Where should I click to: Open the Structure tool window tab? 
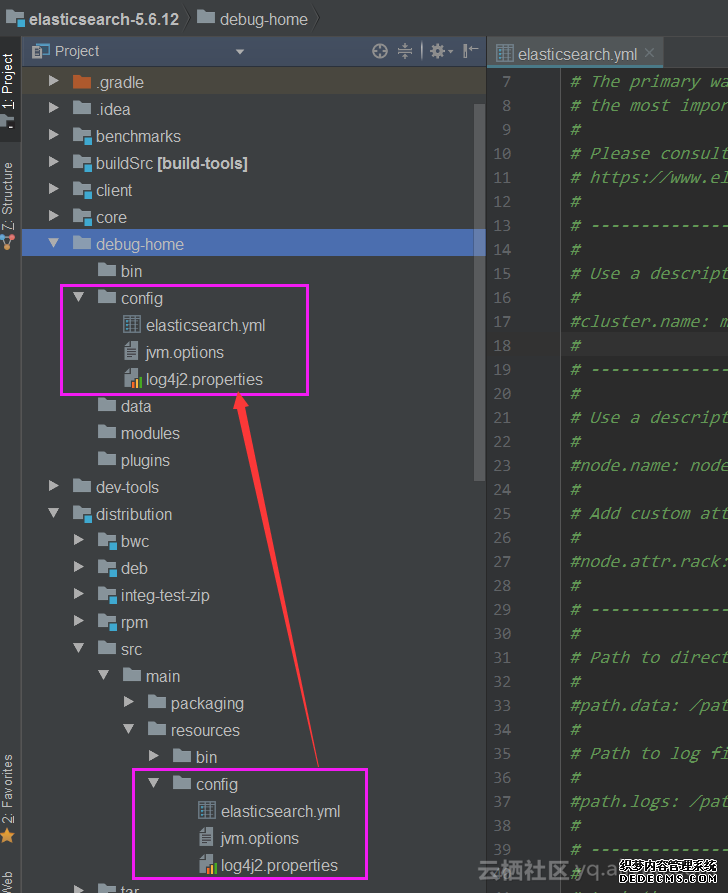point(8,200)
